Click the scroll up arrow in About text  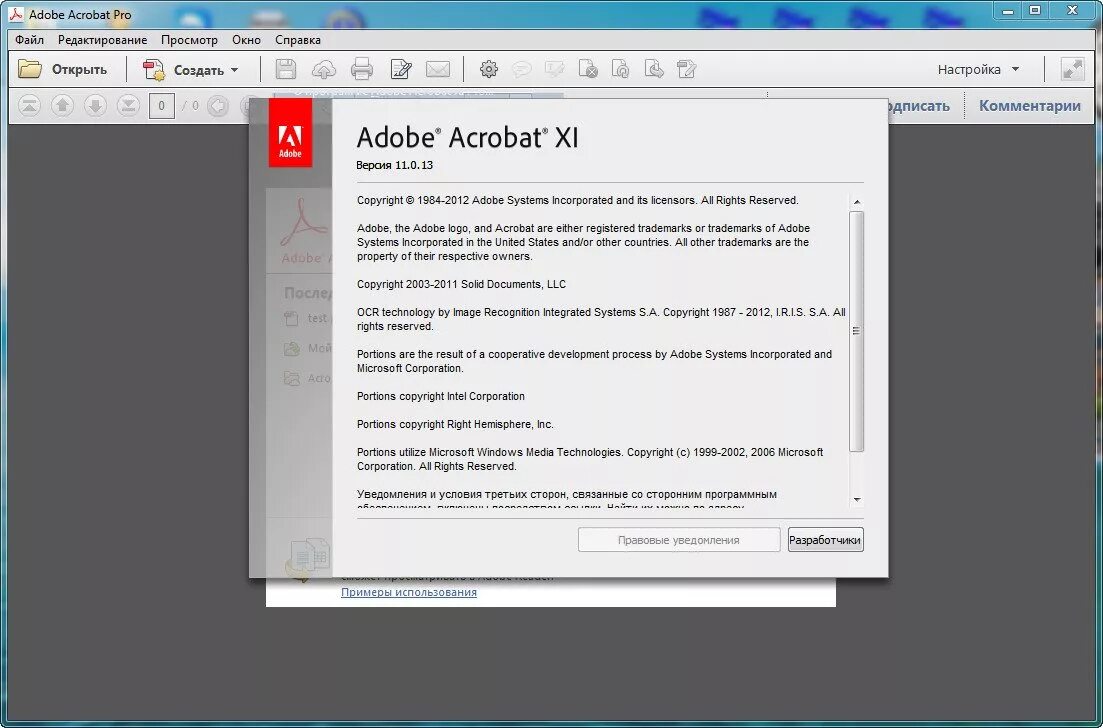pos(857,203)
